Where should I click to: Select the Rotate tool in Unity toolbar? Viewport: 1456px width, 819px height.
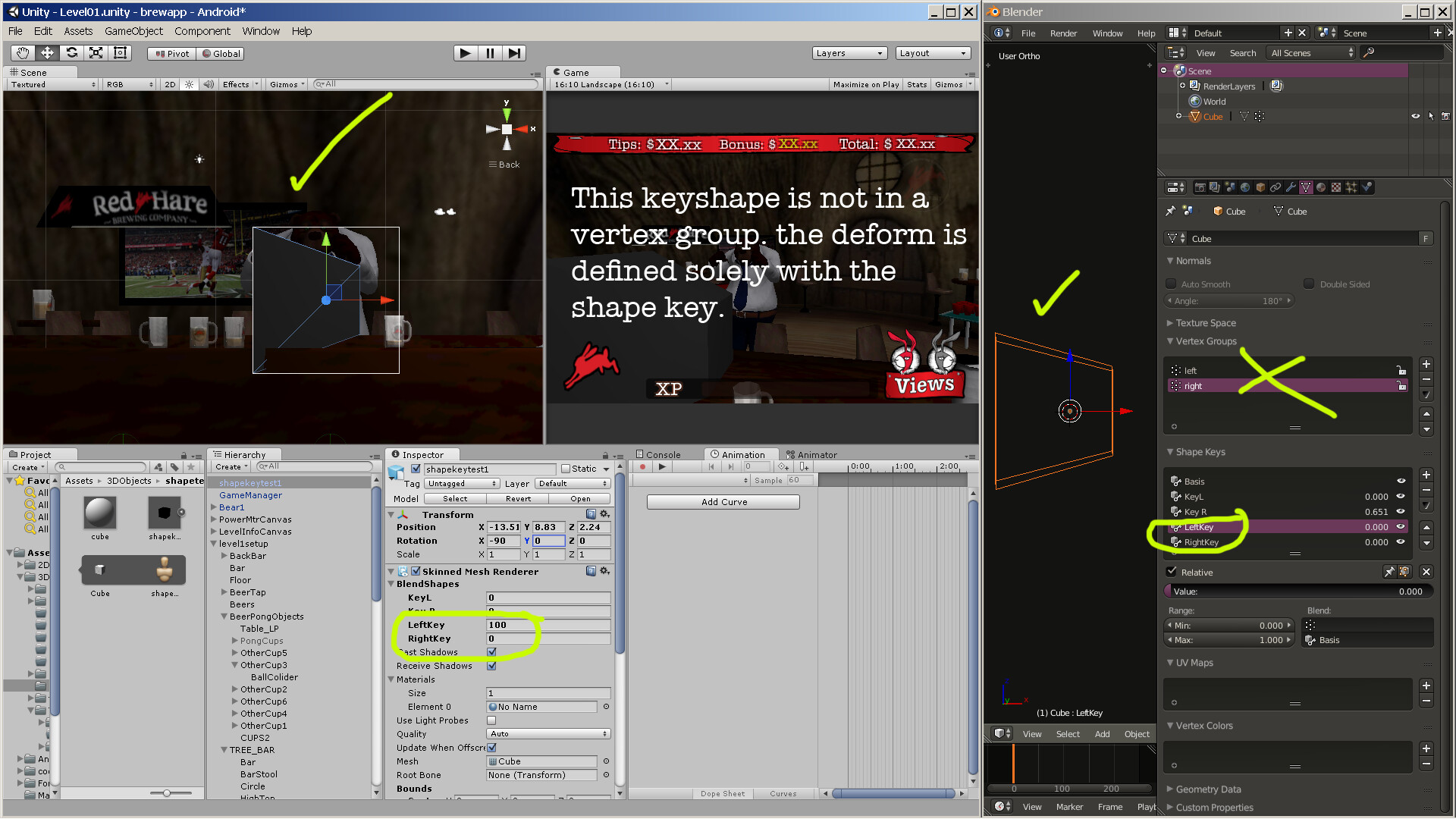click(72, 53)
